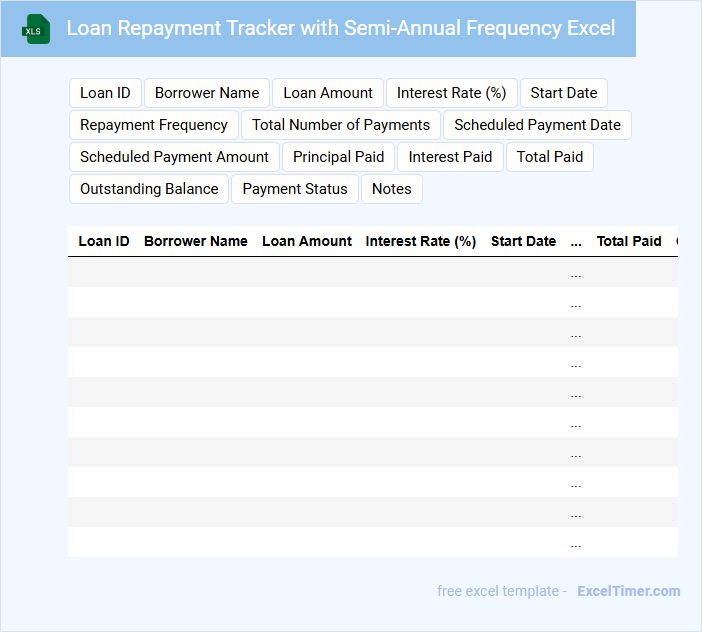The width and height of the screenshot is (702, 632).
Task: Select the Loan ID tag
Action: pos(105,93)
